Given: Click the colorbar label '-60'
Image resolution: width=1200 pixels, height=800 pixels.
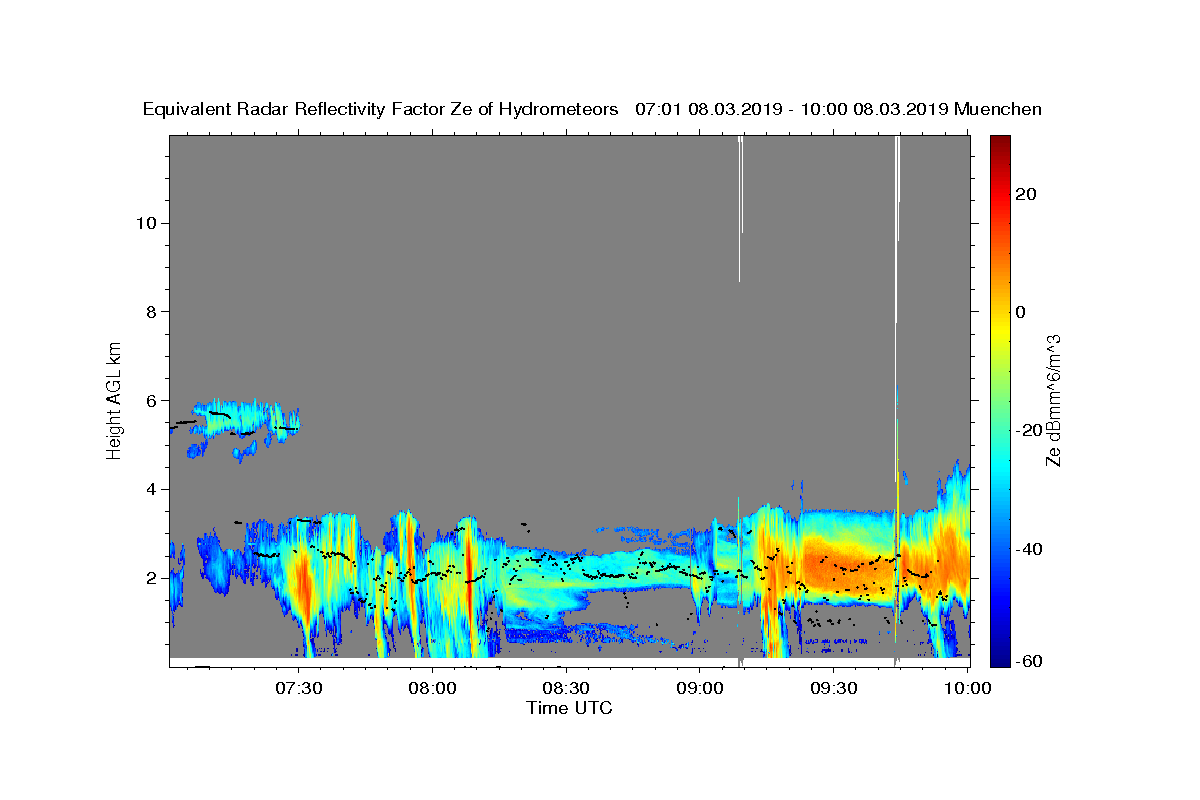Looking at the screenshot, I should coord(1030,661).
